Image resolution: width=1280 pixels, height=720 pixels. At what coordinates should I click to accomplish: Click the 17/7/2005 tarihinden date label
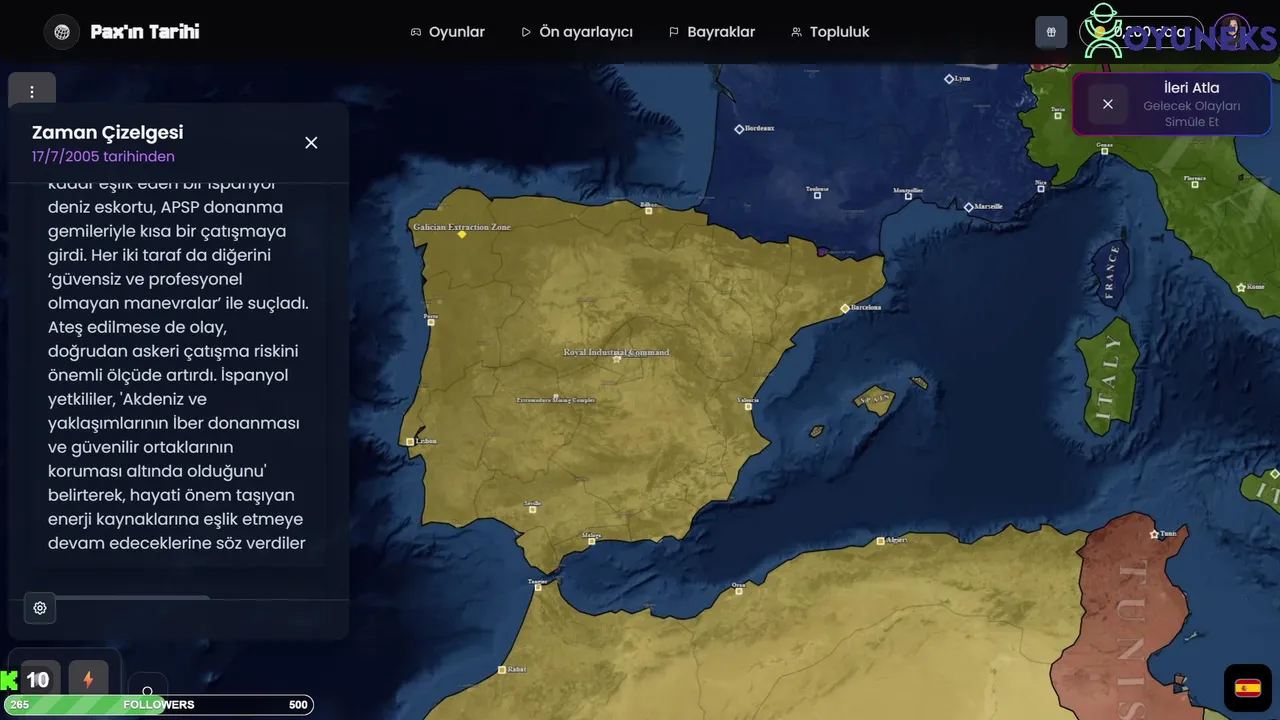tap(103, 157)
